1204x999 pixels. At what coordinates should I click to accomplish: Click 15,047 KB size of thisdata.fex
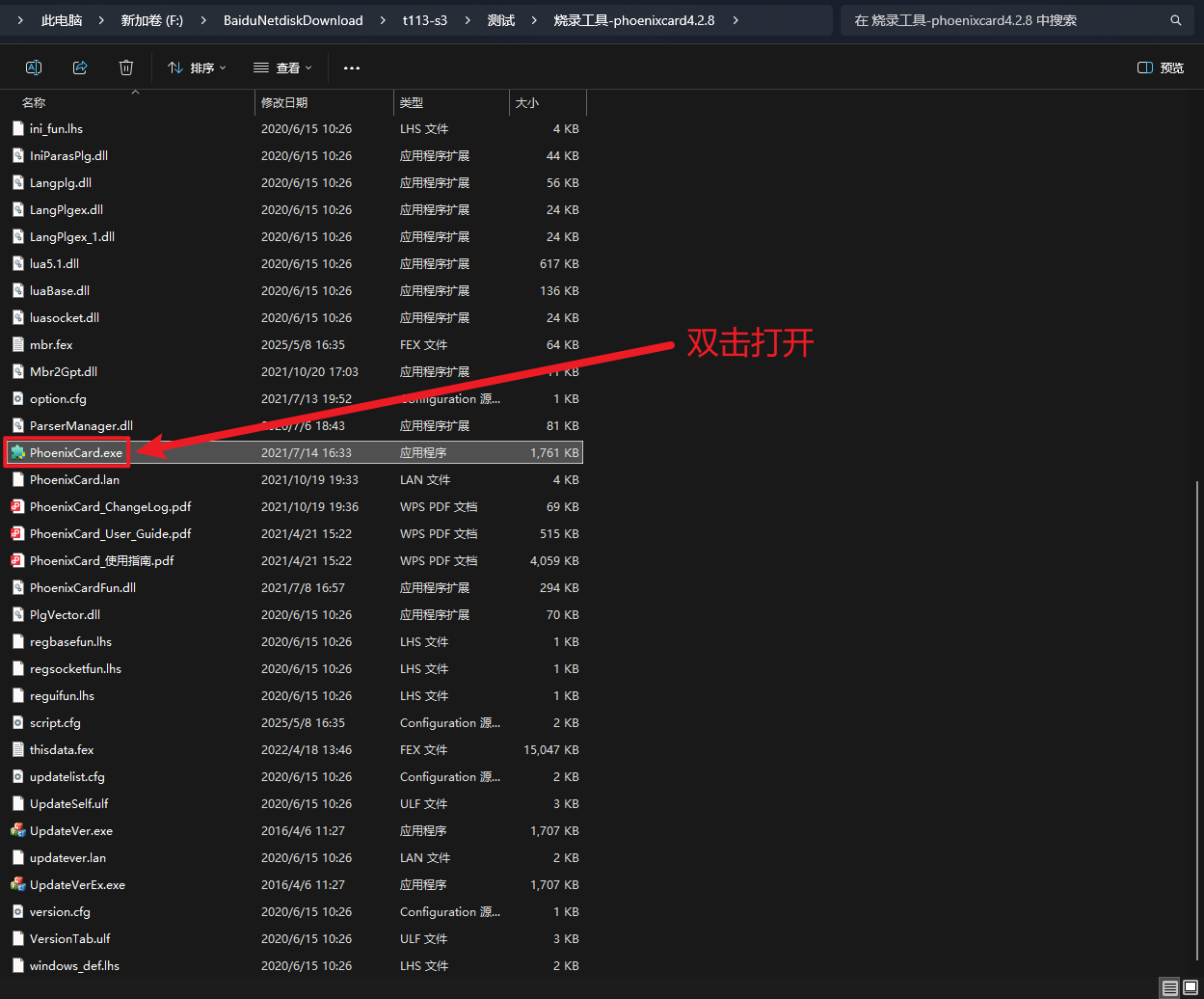point(551,749)
